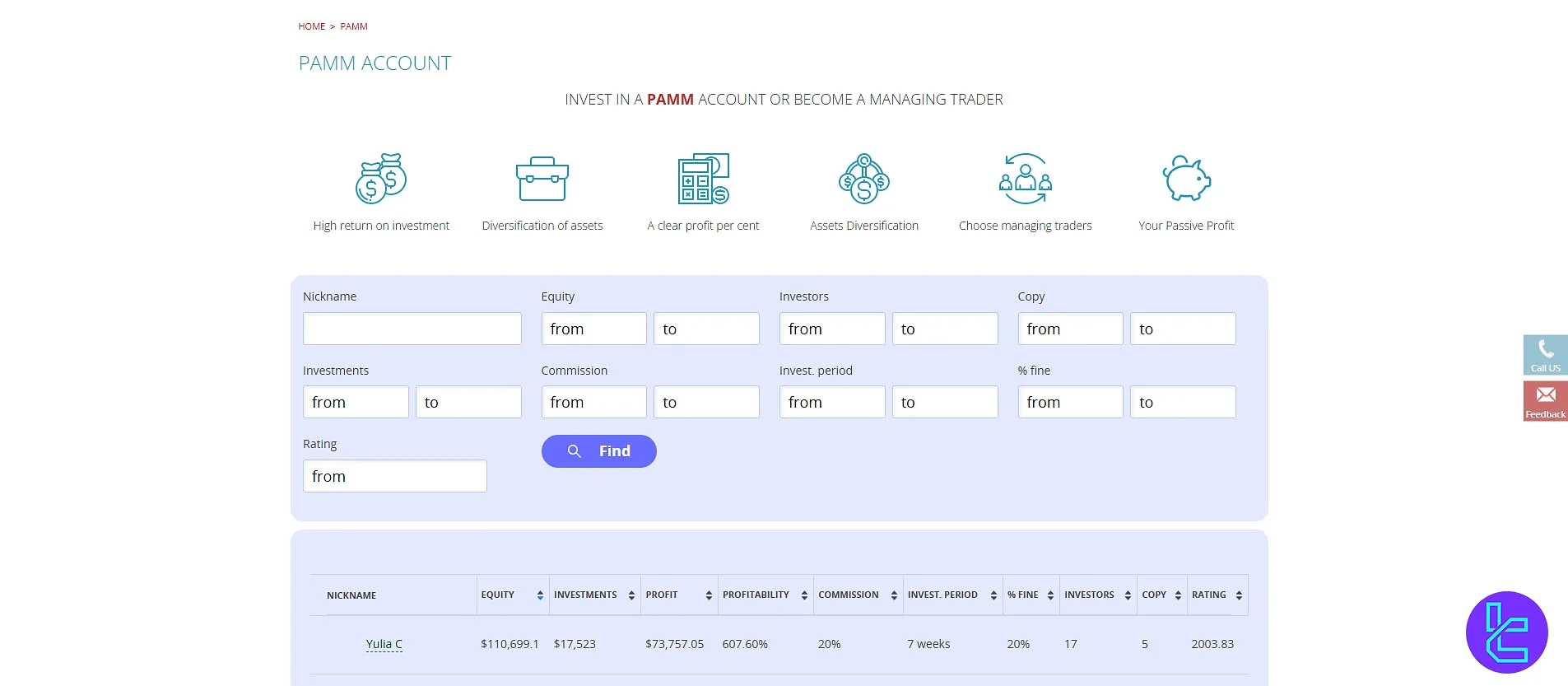Screen dimensions: 1568x686
Task: Go to HOME breadcrumb link
Action: (x=311, y=26)
